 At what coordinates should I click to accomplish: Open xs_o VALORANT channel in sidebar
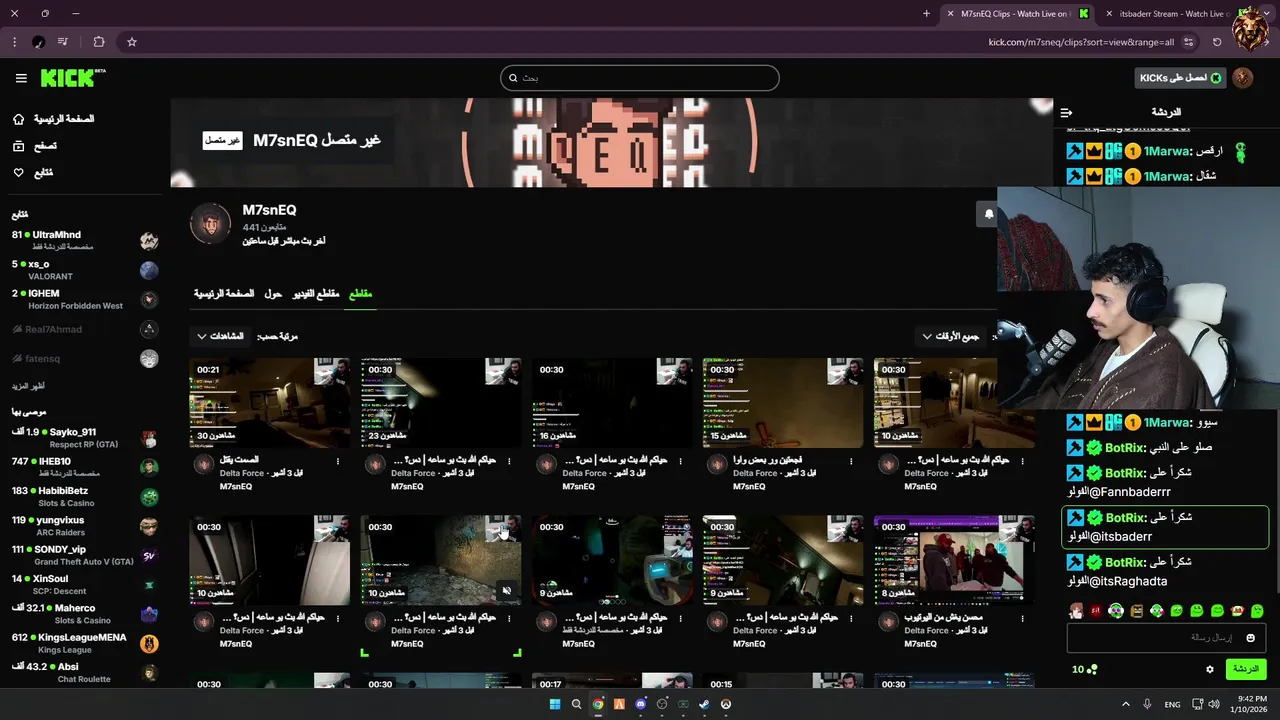point(84,270)
